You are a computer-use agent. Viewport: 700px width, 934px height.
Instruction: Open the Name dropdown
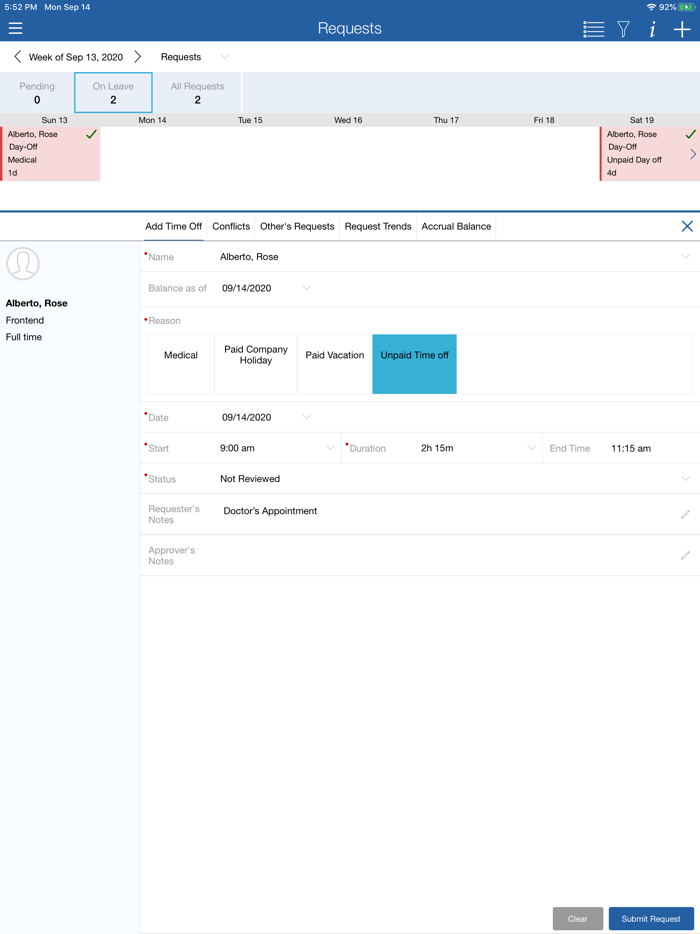(x=686, y=257)
